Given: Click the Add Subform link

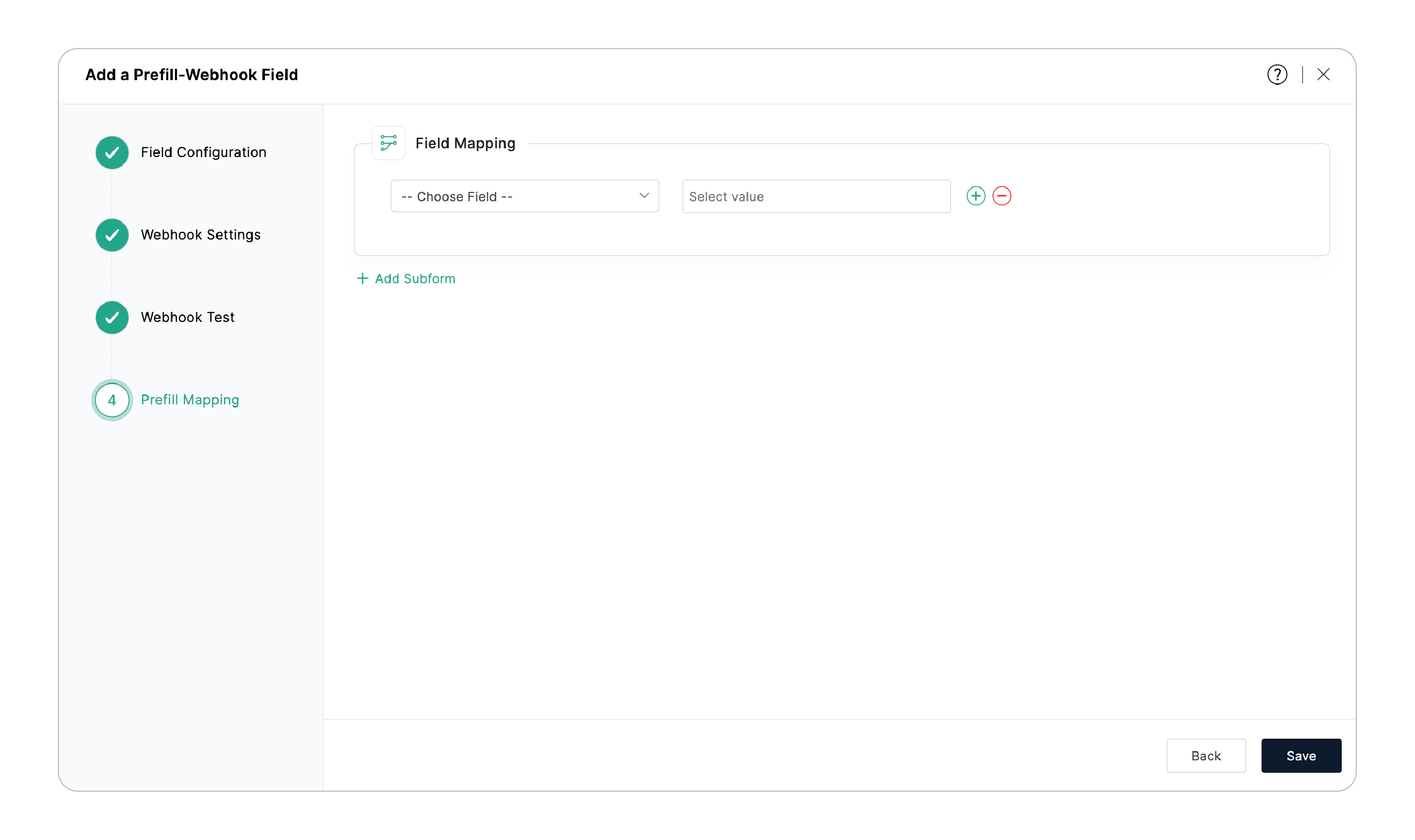Looking at the screenshot, I should [415, 278].
